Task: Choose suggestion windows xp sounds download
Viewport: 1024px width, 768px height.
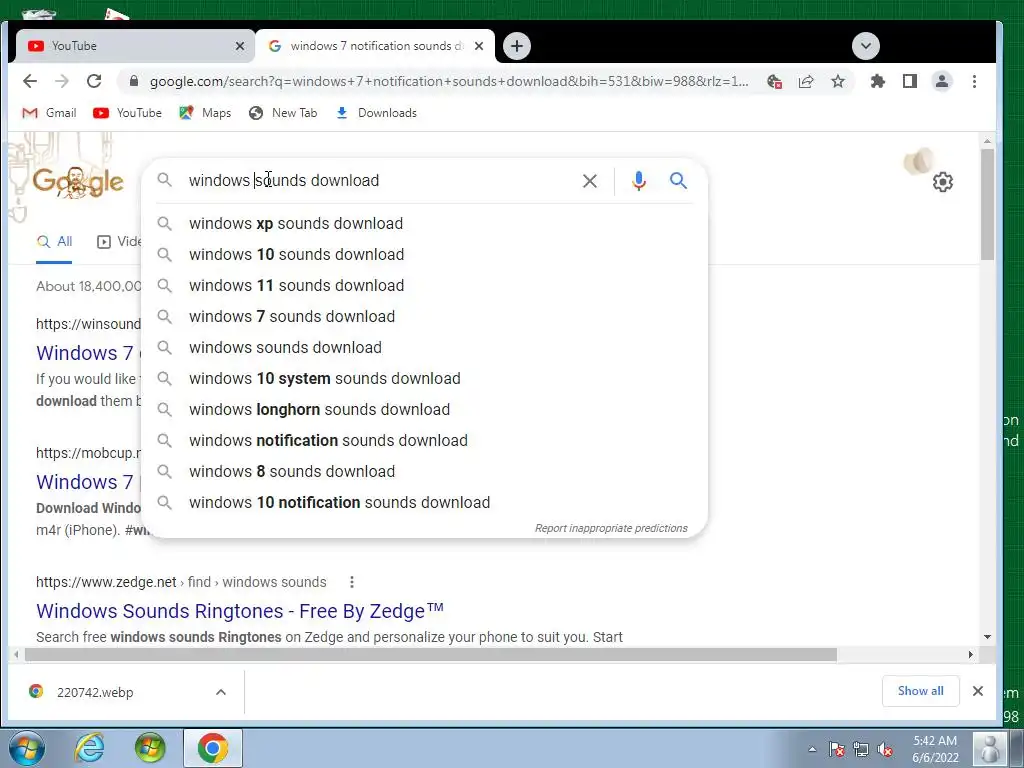Action: [424, 223]
